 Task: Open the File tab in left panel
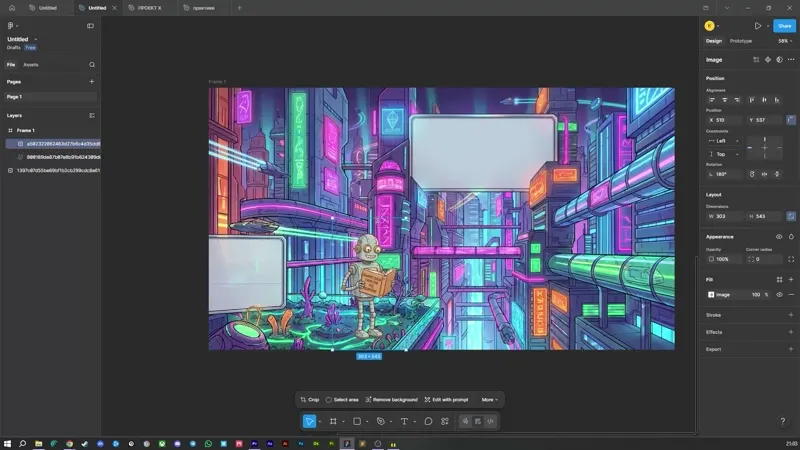(11, 65)
